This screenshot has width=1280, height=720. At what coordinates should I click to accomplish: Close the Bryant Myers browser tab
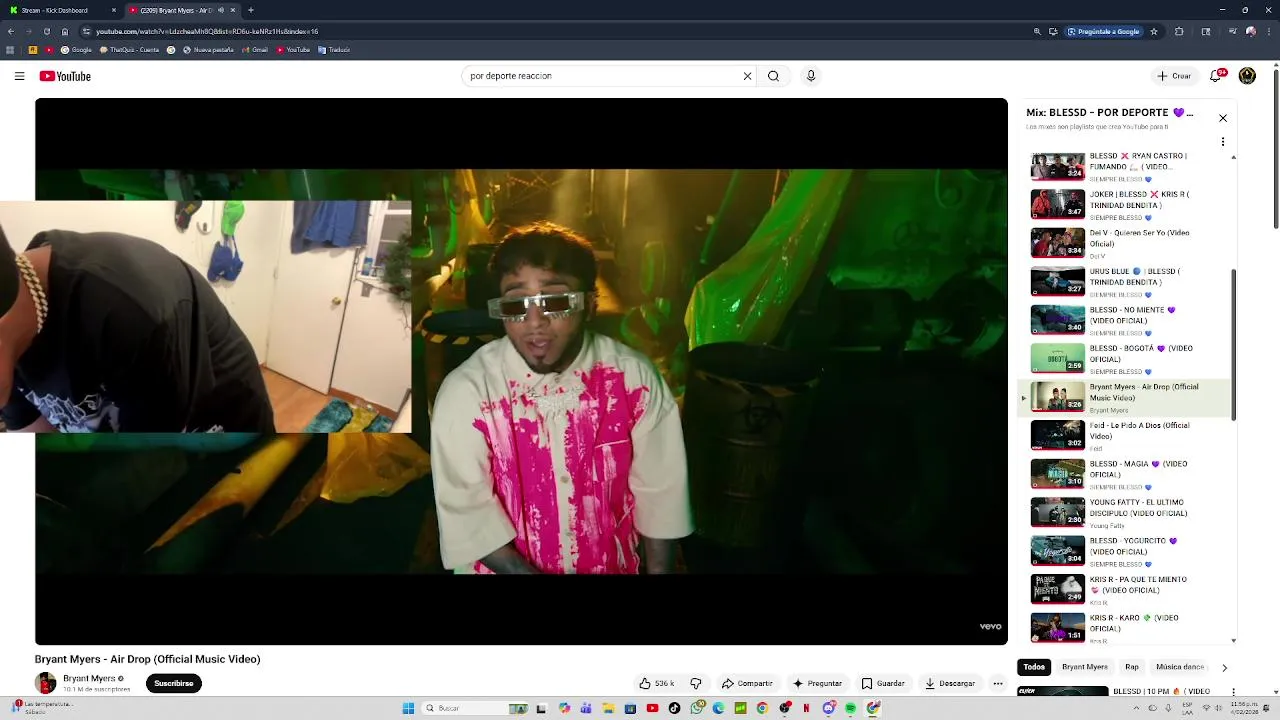[233, 10]
